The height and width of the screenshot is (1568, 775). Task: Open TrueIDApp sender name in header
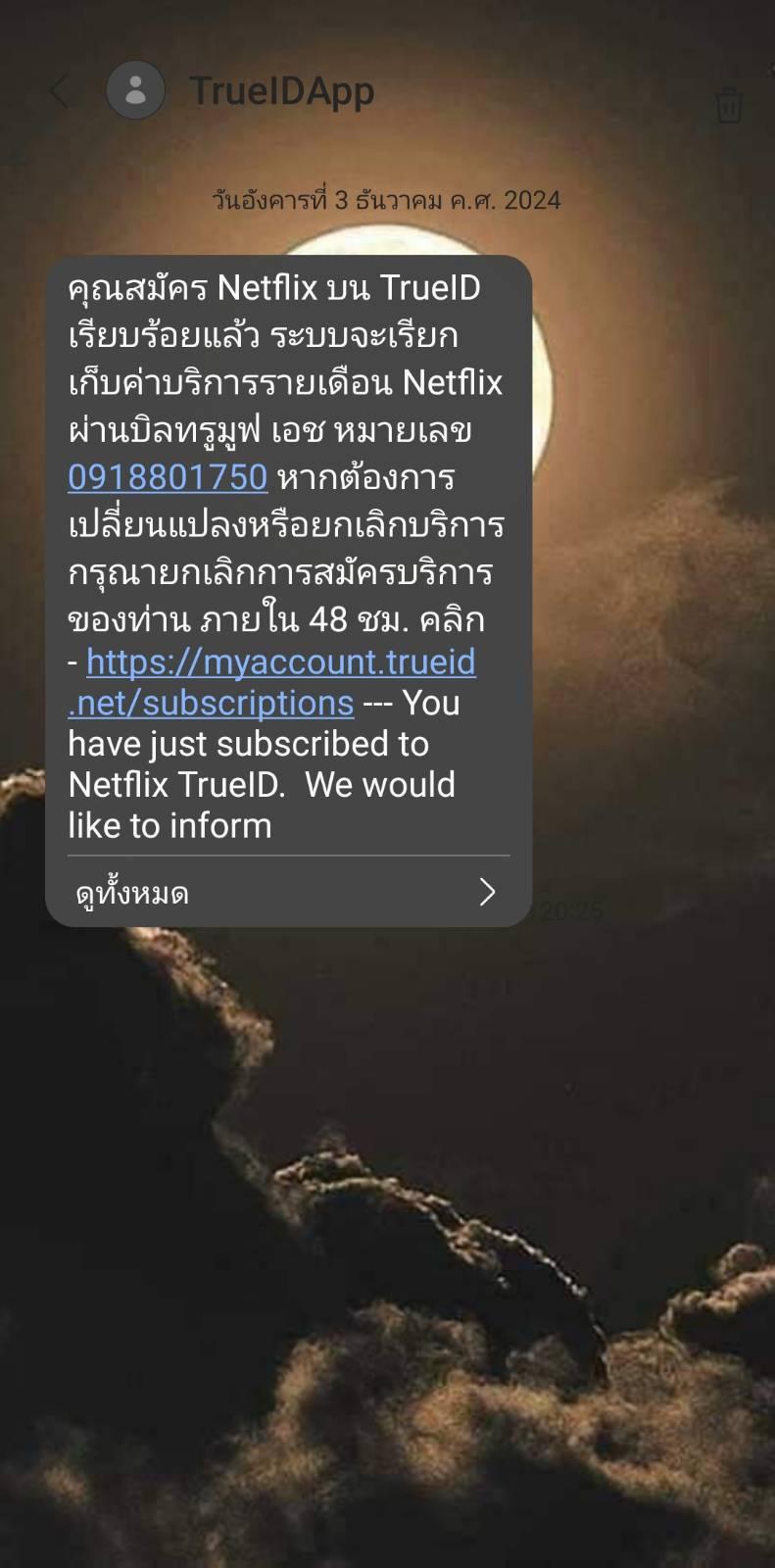coord(282,91)
